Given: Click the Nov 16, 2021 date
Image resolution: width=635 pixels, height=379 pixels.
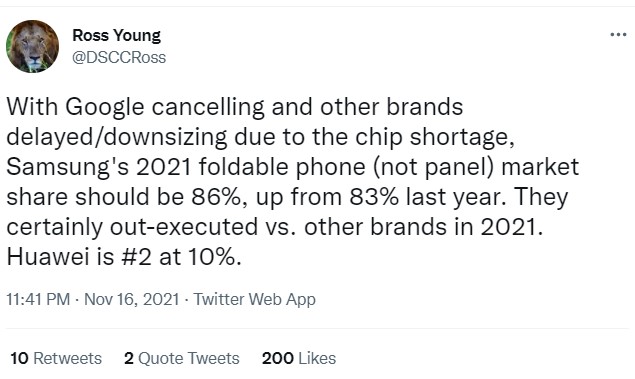Looking at the screenshot, I should [x=132, y=299].
